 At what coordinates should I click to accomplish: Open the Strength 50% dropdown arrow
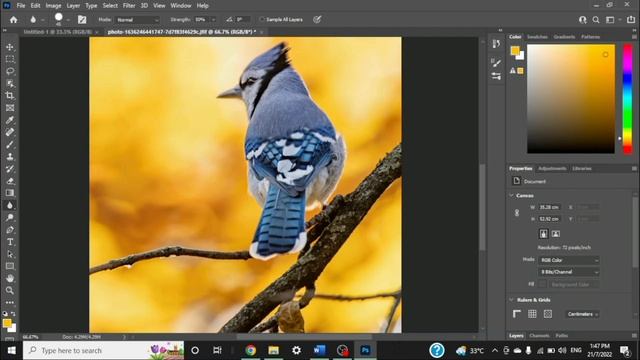213,20
